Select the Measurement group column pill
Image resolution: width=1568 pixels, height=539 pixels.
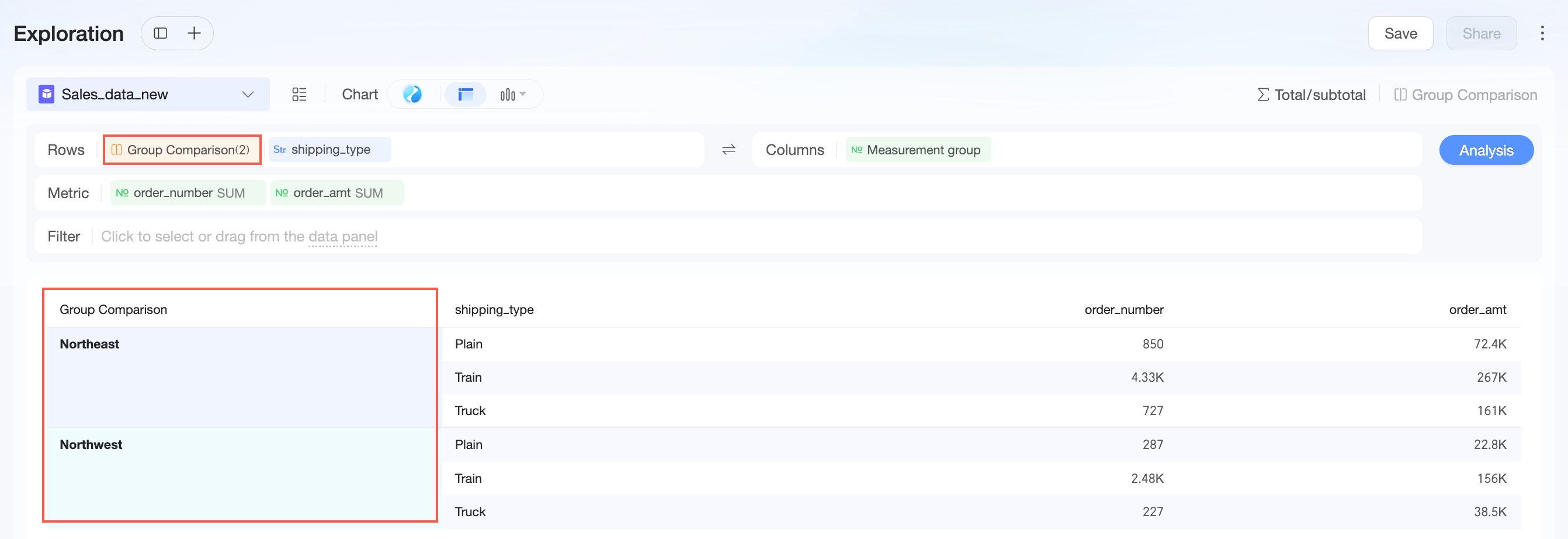918,150
